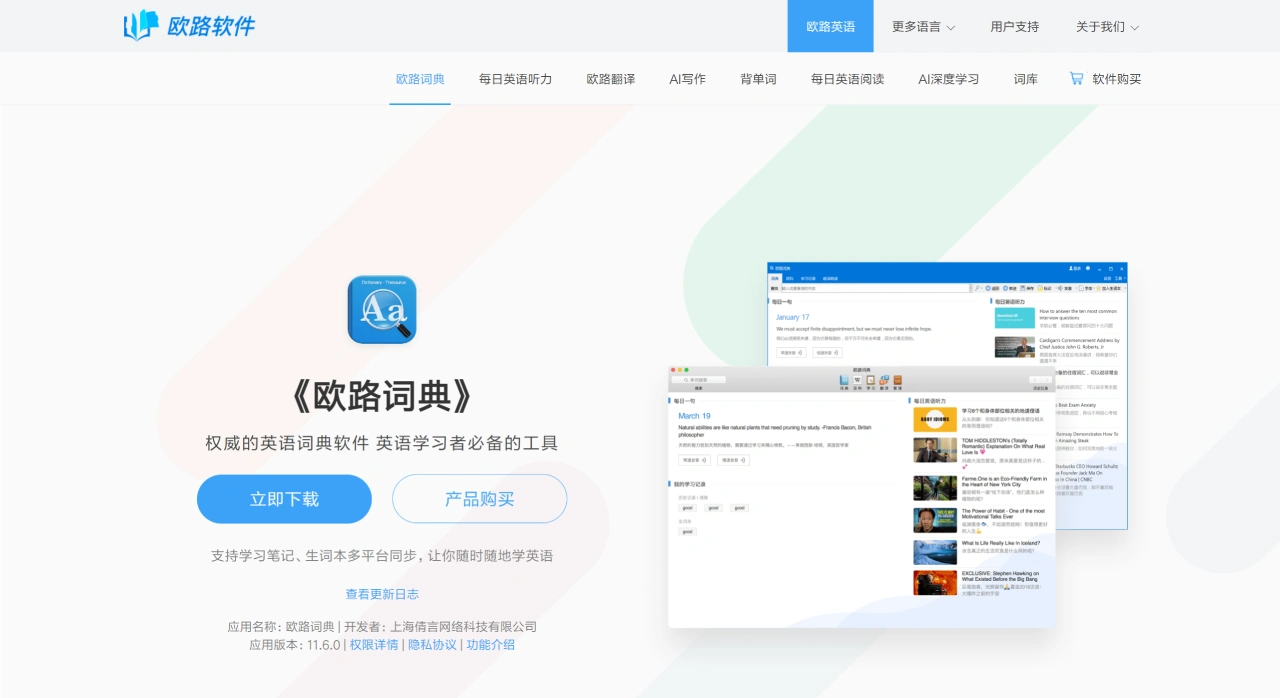
Task: Open the 词库 tab
Action: [1024, 78]
